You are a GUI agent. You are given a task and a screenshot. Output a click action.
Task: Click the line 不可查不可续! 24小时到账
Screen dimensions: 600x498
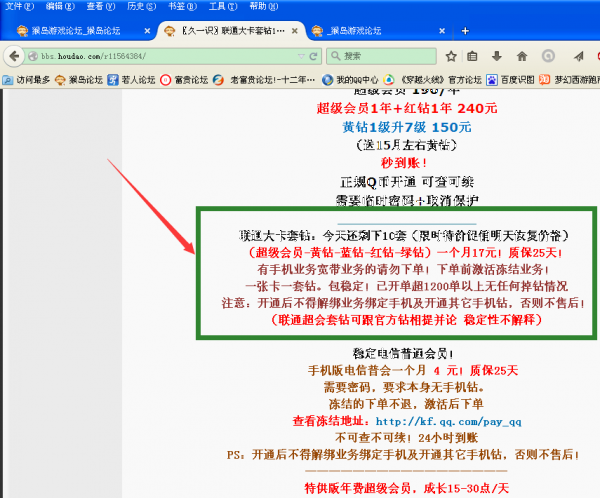(406, 438)
